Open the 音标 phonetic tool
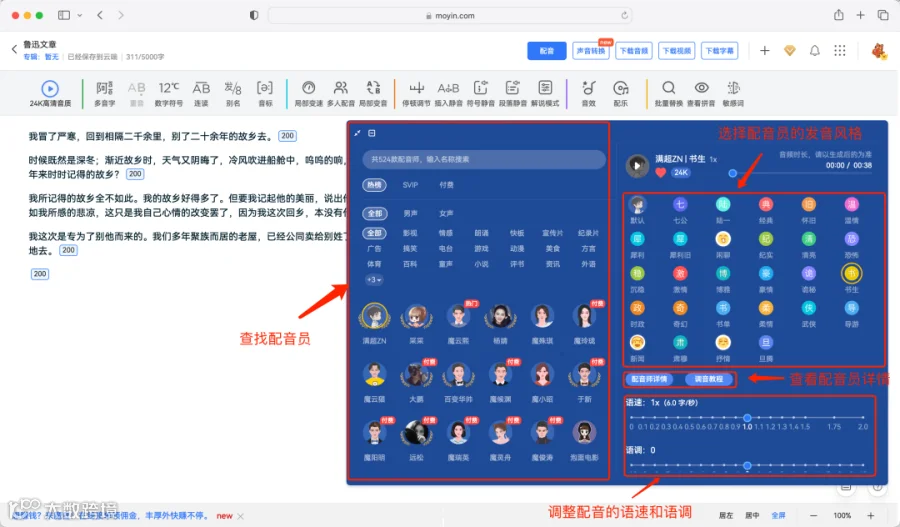Image resolution: width=900 pixels, height=527 pixels. click(x=265, y=93)
